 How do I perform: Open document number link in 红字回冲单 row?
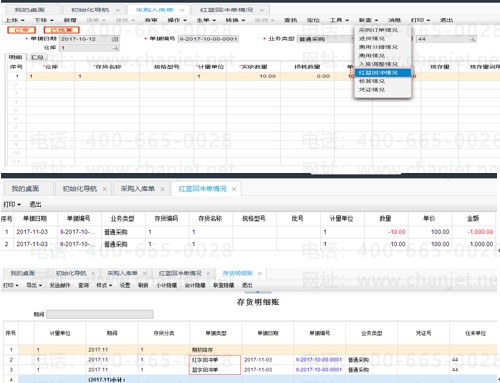tap(319, 360)
